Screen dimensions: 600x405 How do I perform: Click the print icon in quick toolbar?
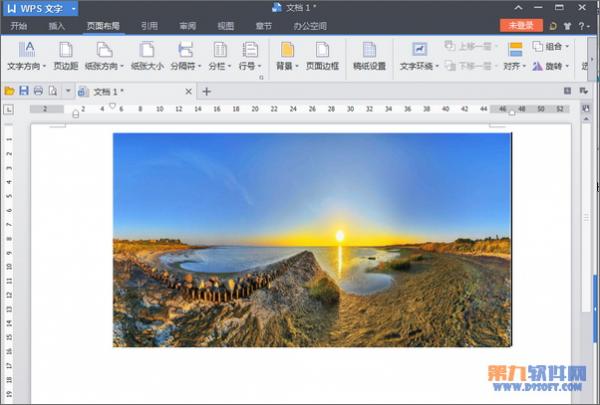pos(38,91)
